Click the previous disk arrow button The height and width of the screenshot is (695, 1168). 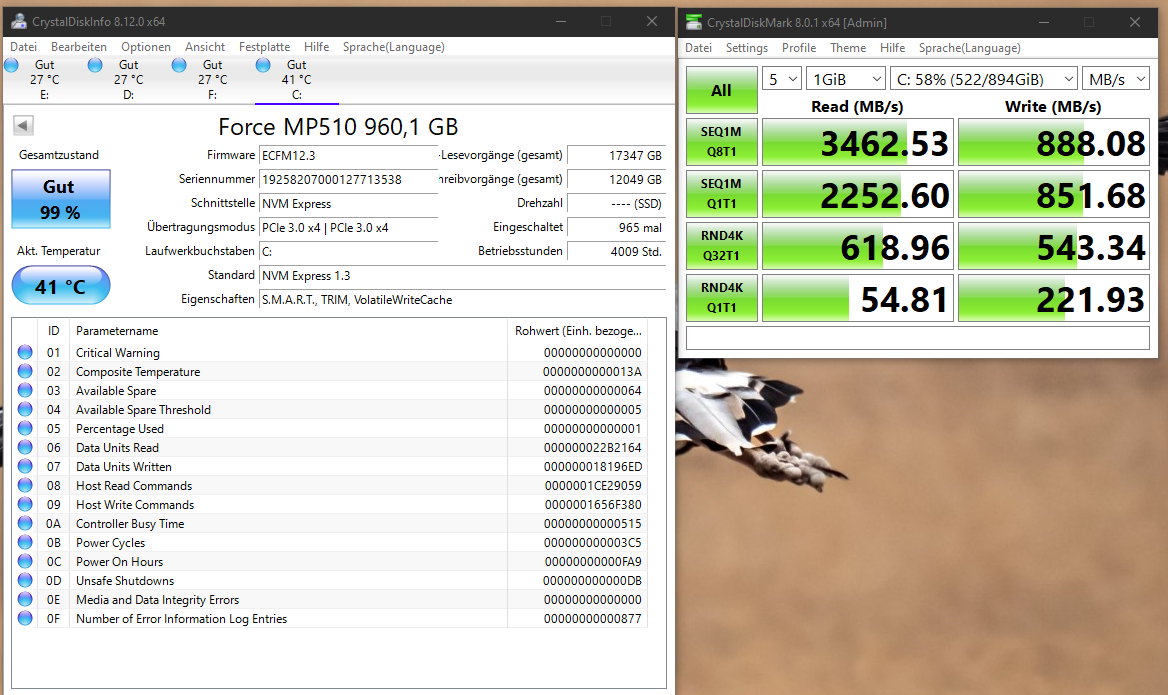pyautogui.click(x=23, y=125)
